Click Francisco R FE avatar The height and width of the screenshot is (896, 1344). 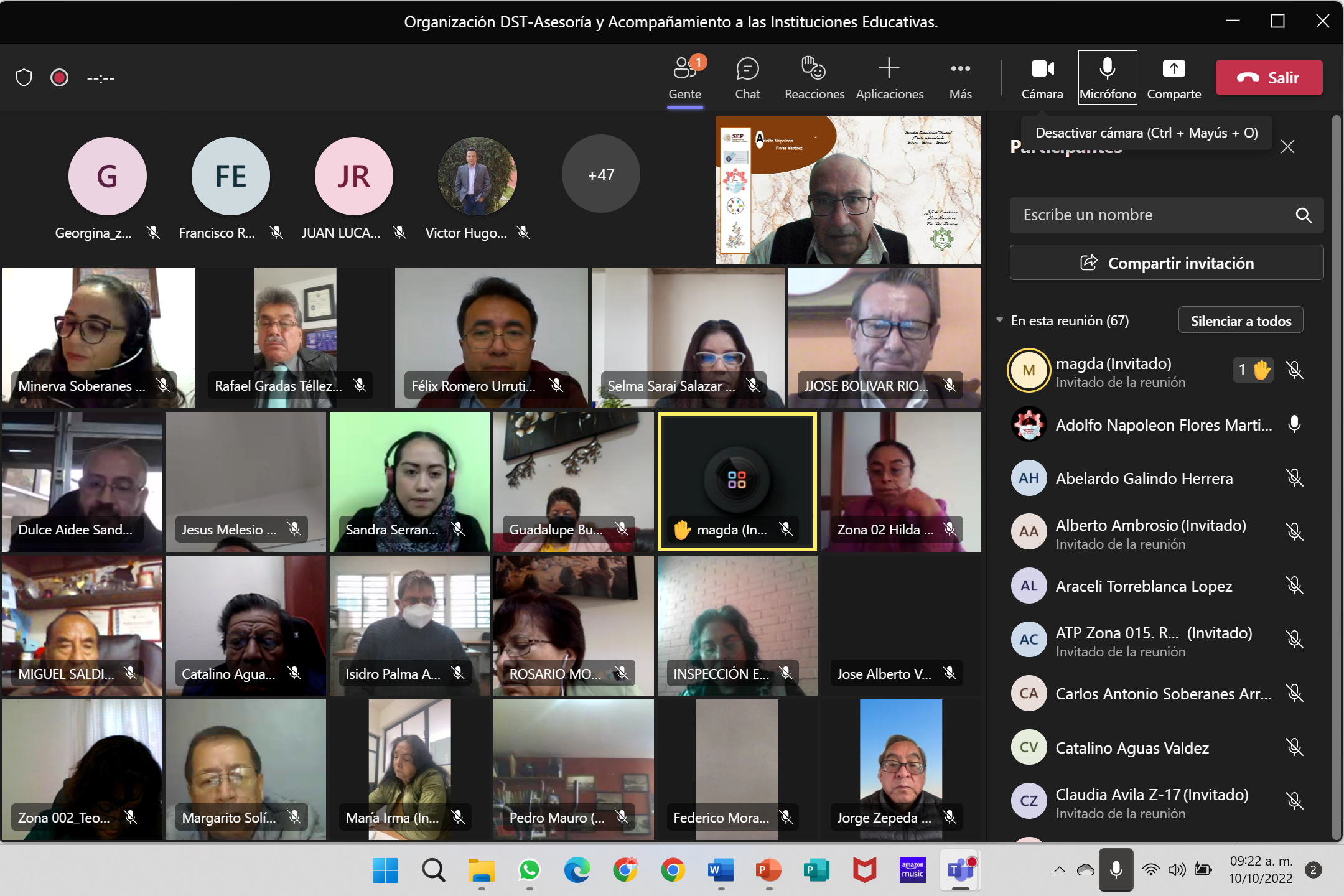pyautogui.click(x=230, y=176)
